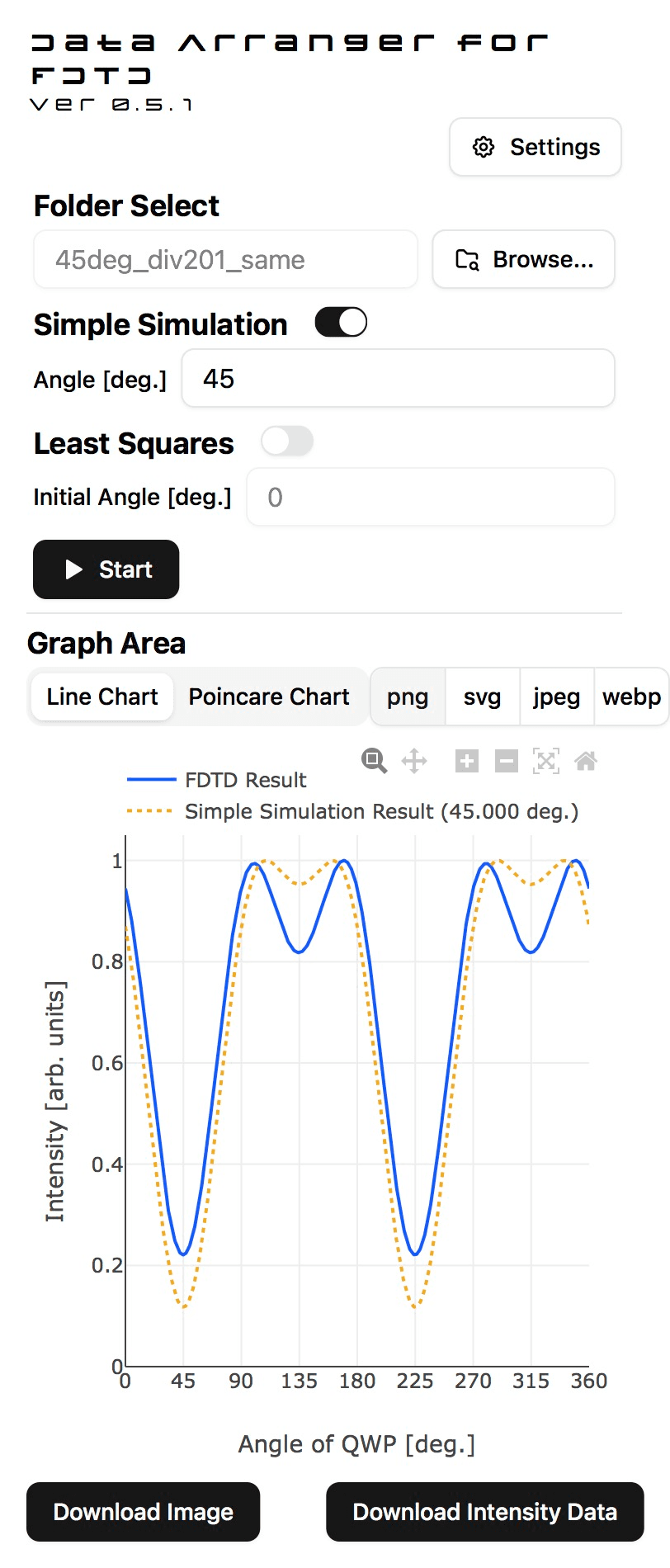The width and height of the screenshot is (670, 1568).
Task: Browse for a folder
Action: (524, 260)
